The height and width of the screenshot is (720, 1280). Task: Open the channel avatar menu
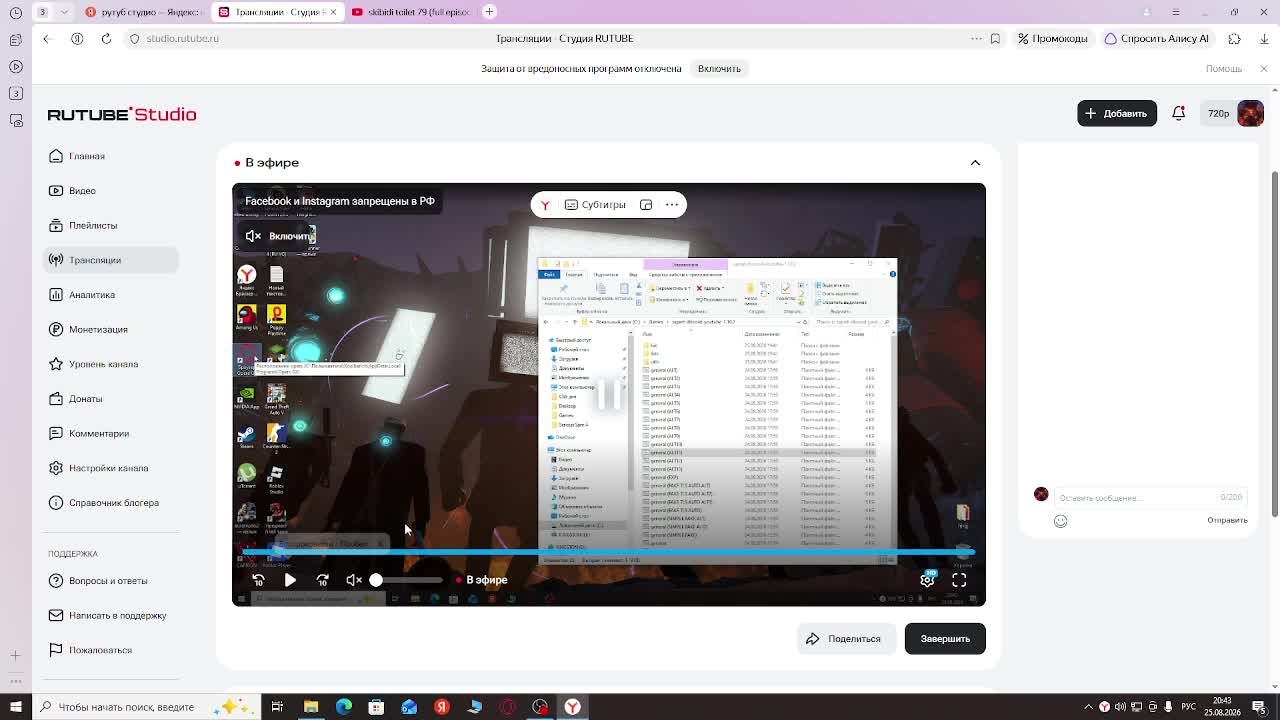[x=1250, y=113]
